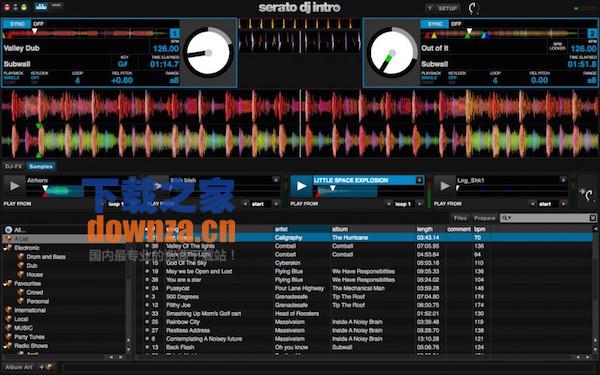
Task: Select the Local crate
Action: click(21, 319)
